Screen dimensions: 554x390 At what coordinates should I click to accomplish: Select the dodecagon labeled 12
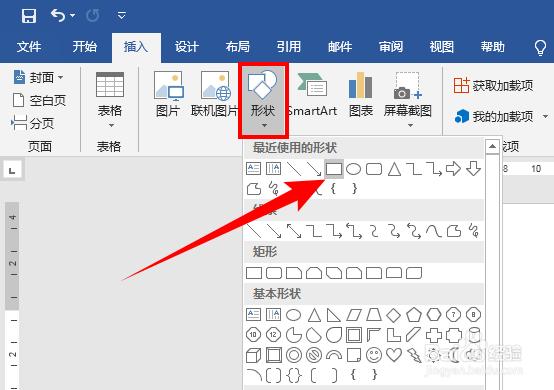tap(273, 335)
